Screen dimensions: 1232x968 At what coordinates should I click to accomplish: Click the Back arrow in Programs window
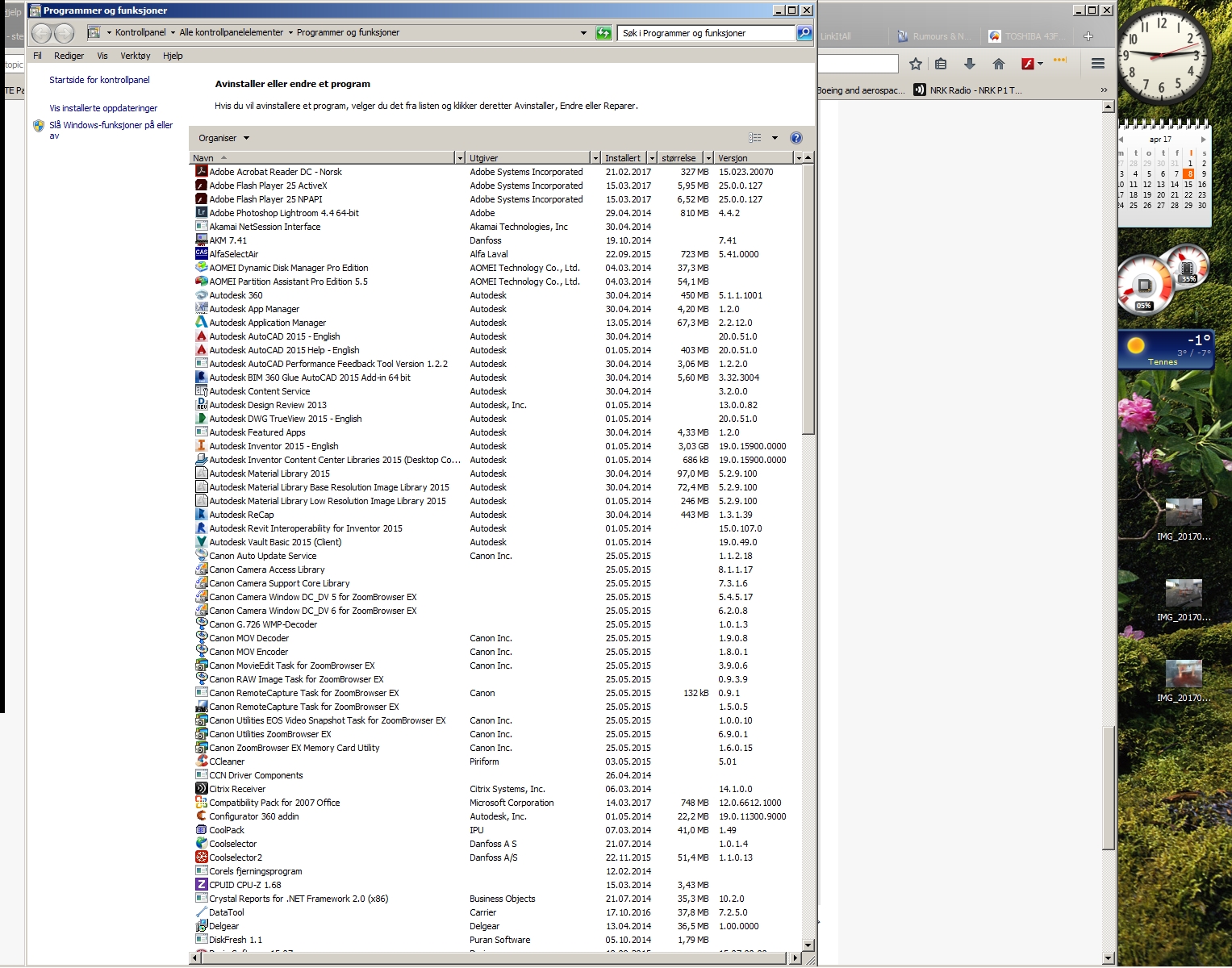42,33
